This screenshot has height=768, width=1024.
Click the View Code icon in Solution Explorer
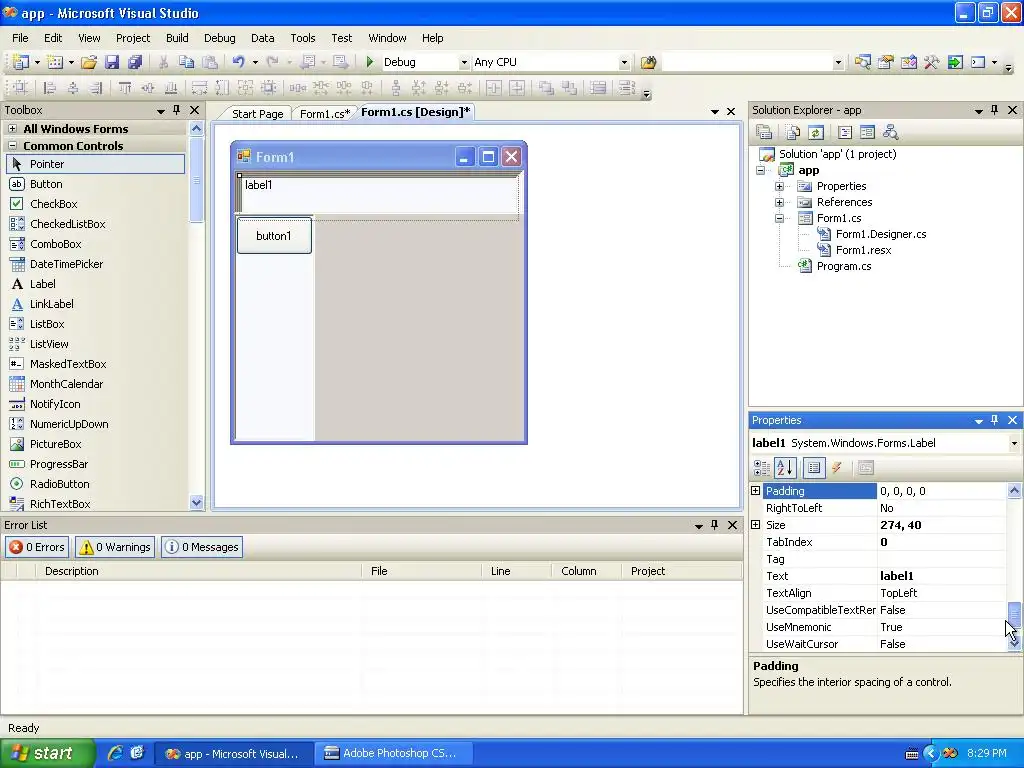(x=844, y=133)
